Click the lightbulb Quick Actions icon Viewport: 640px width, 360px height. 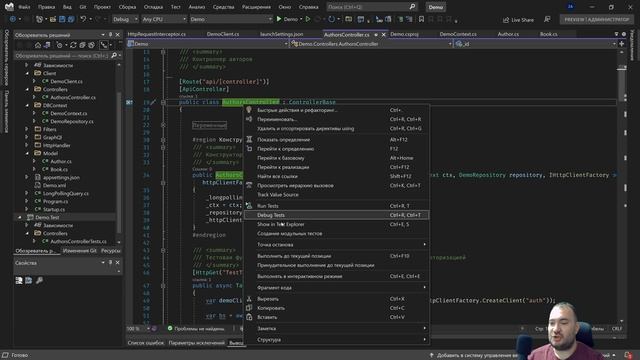pyautogui.click(x=249, y=110)
